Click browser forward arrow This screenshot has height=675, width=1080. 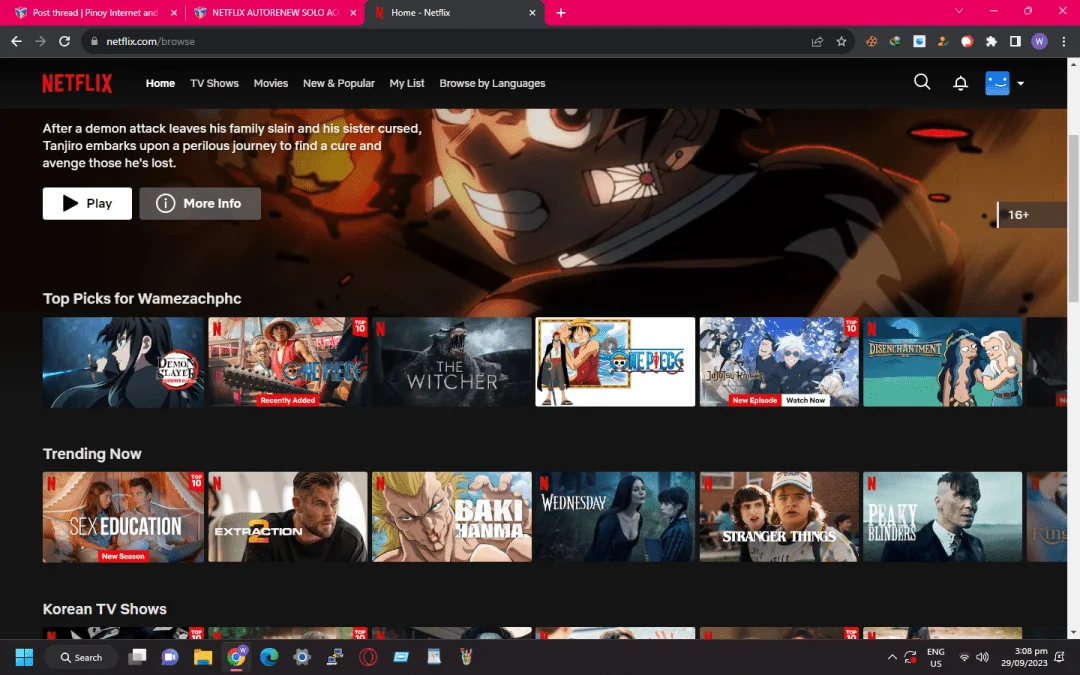[x=41, y=41]
